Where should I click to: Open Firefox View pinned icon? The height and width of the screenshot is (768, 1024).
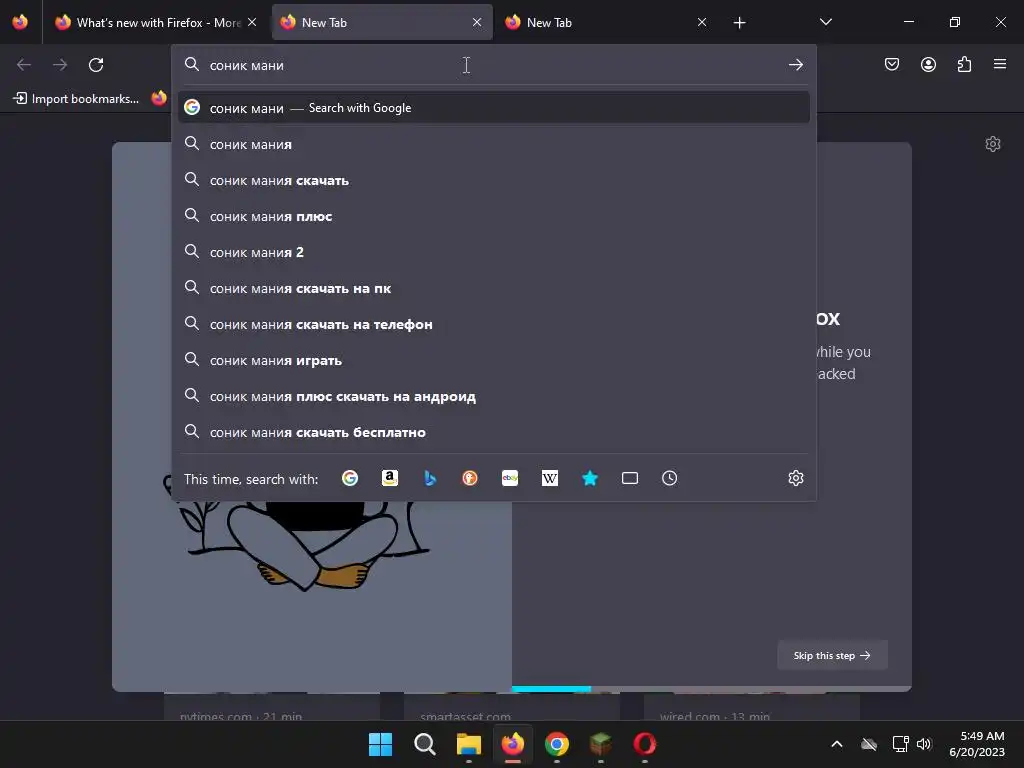point(20,22)
